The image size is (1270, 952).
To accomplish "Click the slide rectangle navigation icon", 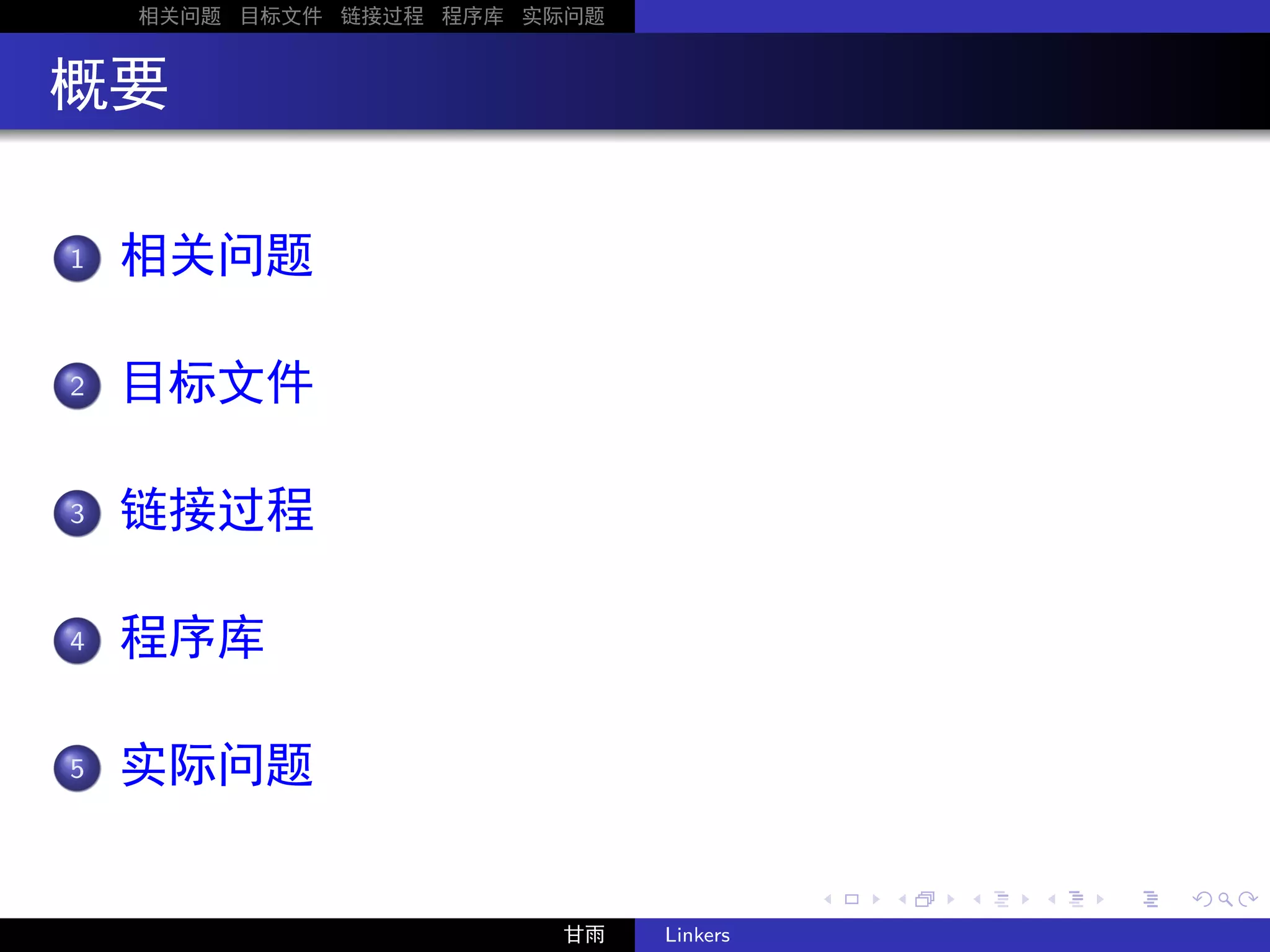I will point(851,899).
